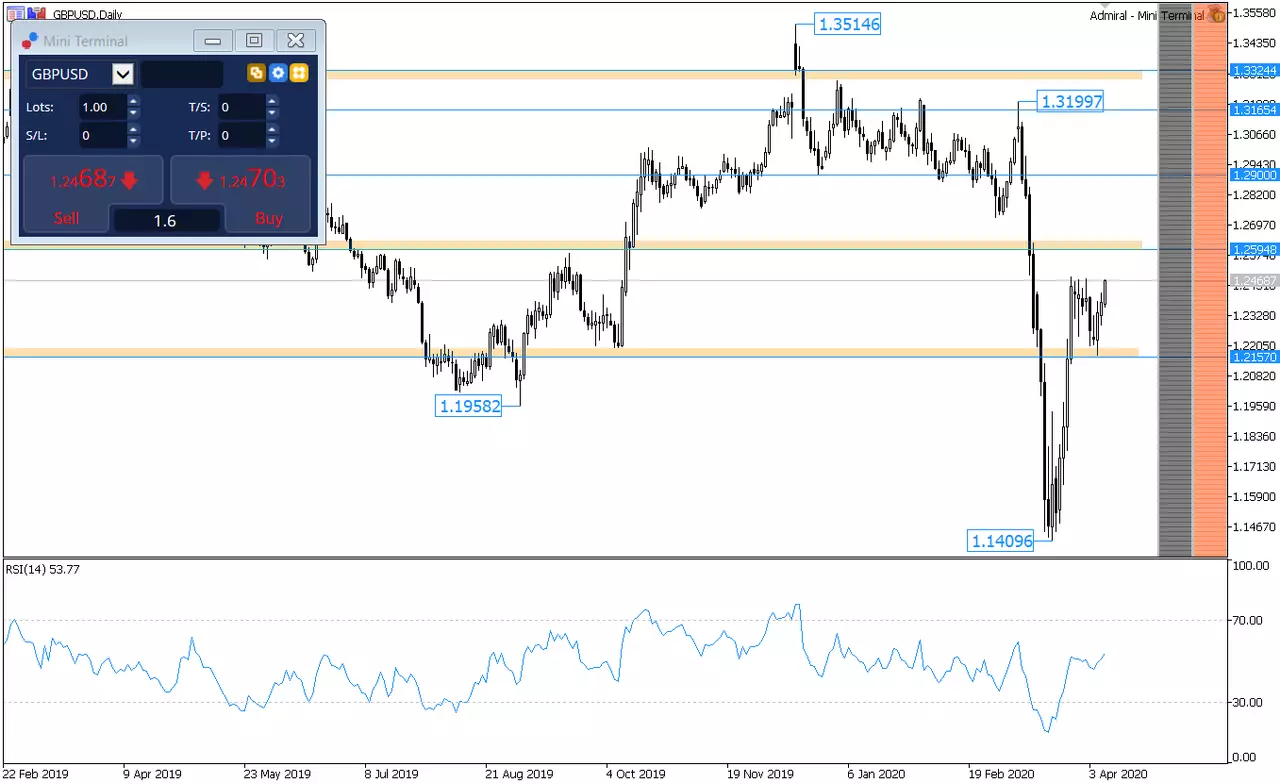
Task: Click the spread value 1.6
Action: [165, 221]
